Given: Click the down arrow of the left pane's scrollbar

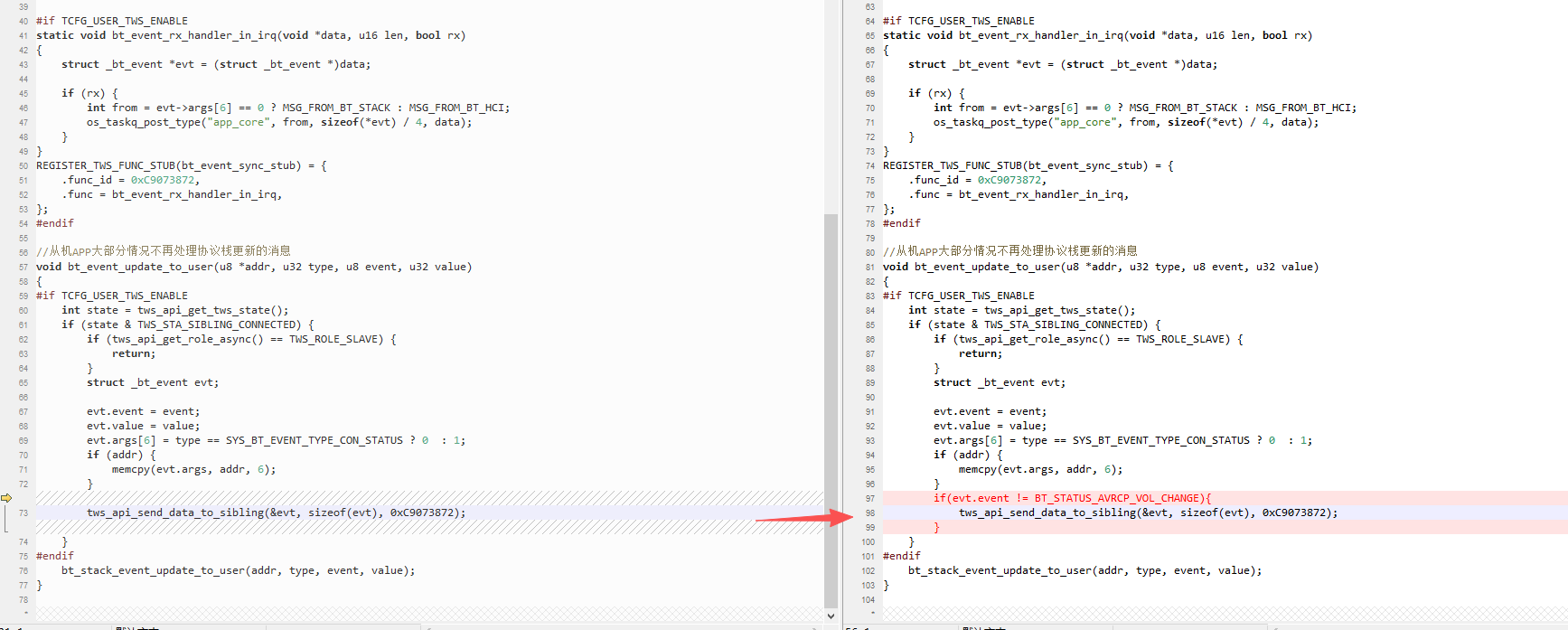Looking at the screenshot, I should [831, 616].
